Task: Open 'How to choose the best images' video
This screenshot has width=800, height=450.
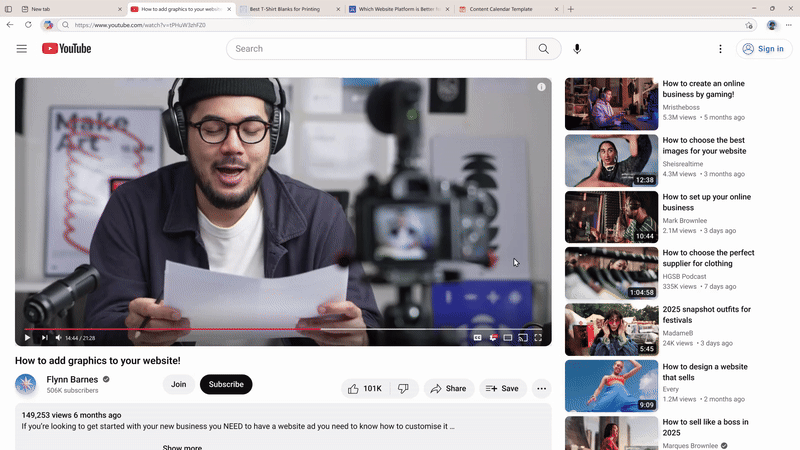Action: [x=704, y=145]
